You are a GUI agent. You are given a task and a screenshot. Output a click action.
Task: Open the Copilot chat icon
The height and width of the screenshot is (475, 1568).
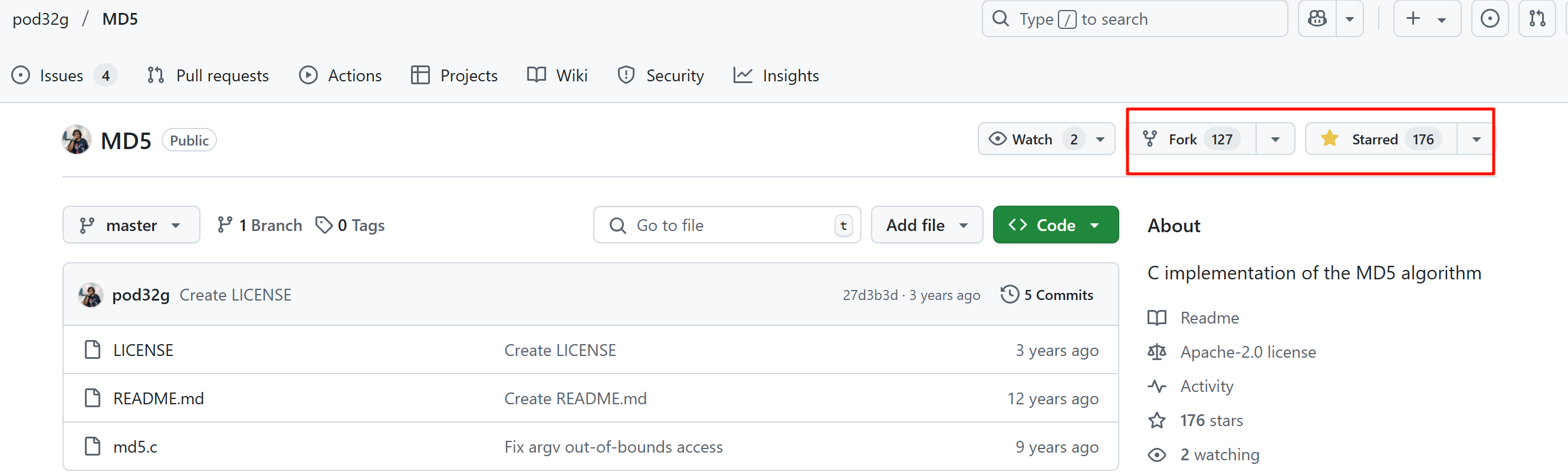(x=1317, y=19)
